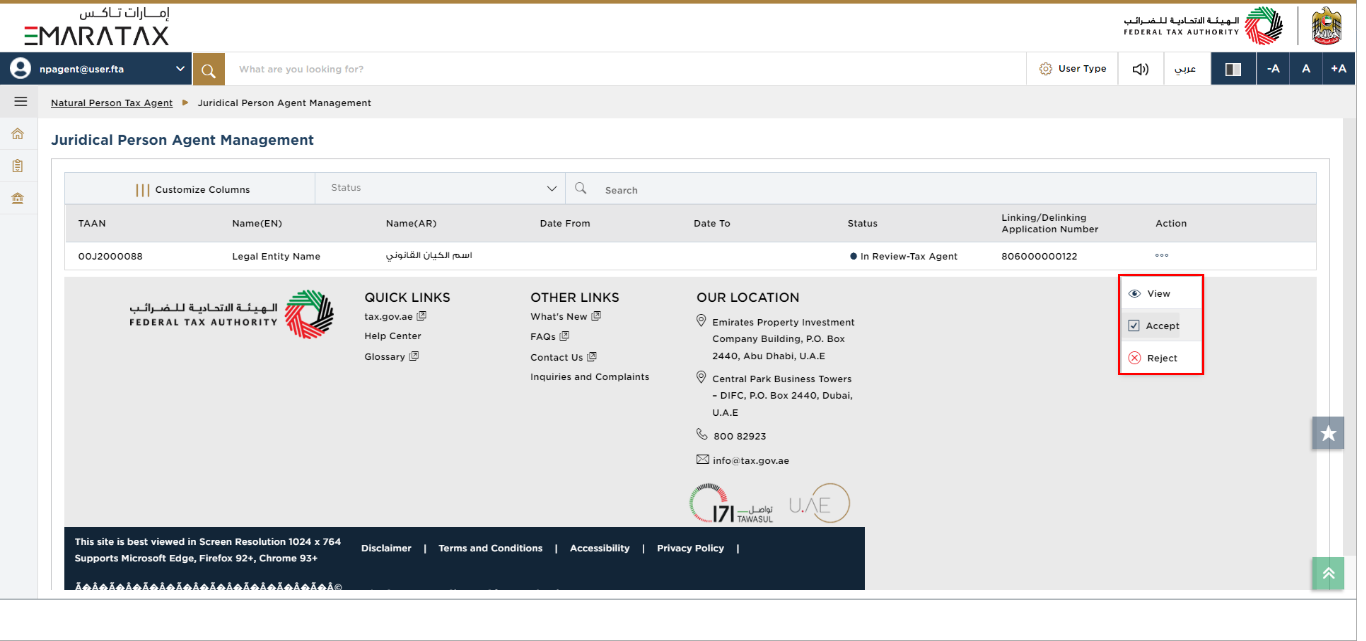Click the footer Federal Tax Authority logo
This screenshot has height=641, width=1366.
(x=231, y=314)
